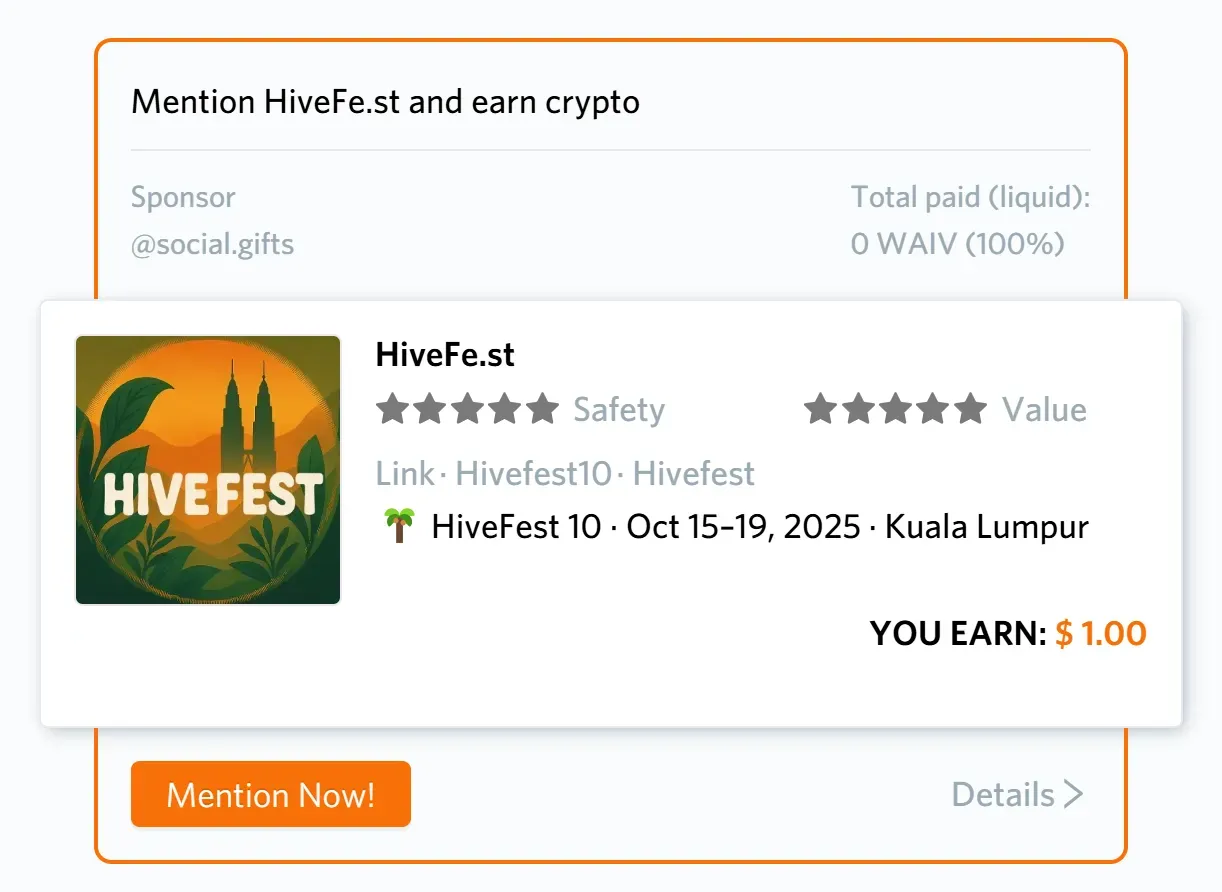Expand details using the chevron arrow
Viewport: 1222px width, 892px height.
(1074, 795)
